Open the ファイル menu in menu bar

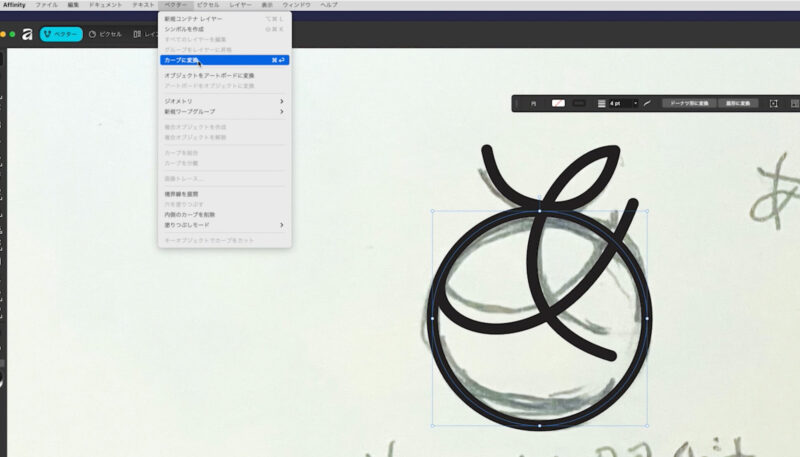coord(46,5)
